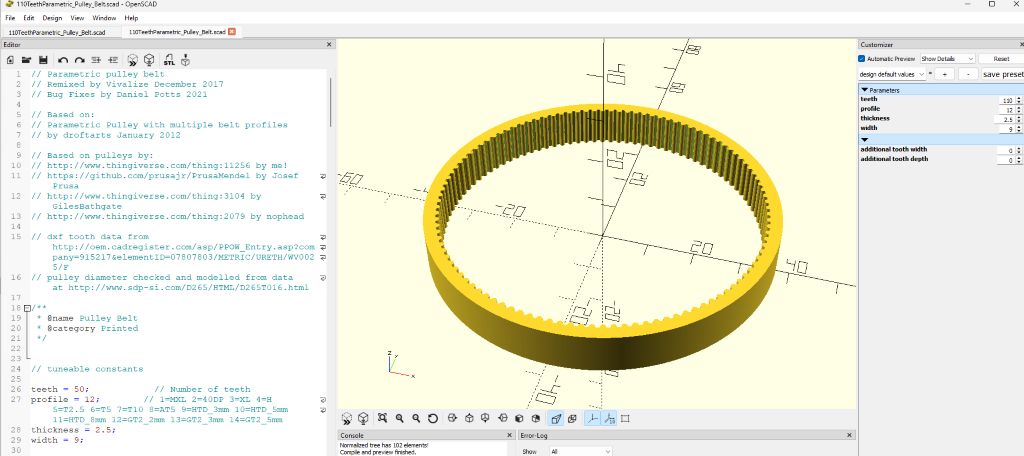Viewport: 1024px width, 456px height.
Task: Click the New file icon in editor toolbar
Action: pyautogui.click(x=10, y=60)
